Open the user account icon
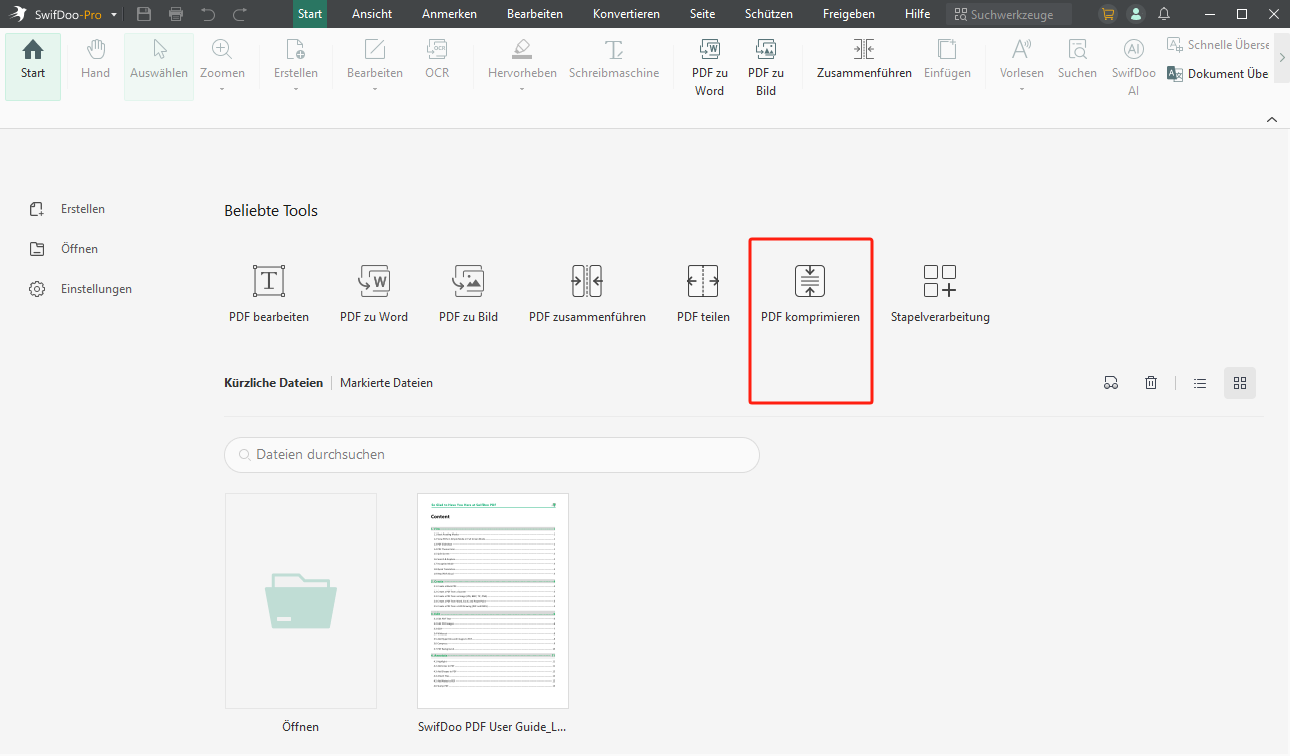This screenshot has height=756, width=1290. (1135, 14)
